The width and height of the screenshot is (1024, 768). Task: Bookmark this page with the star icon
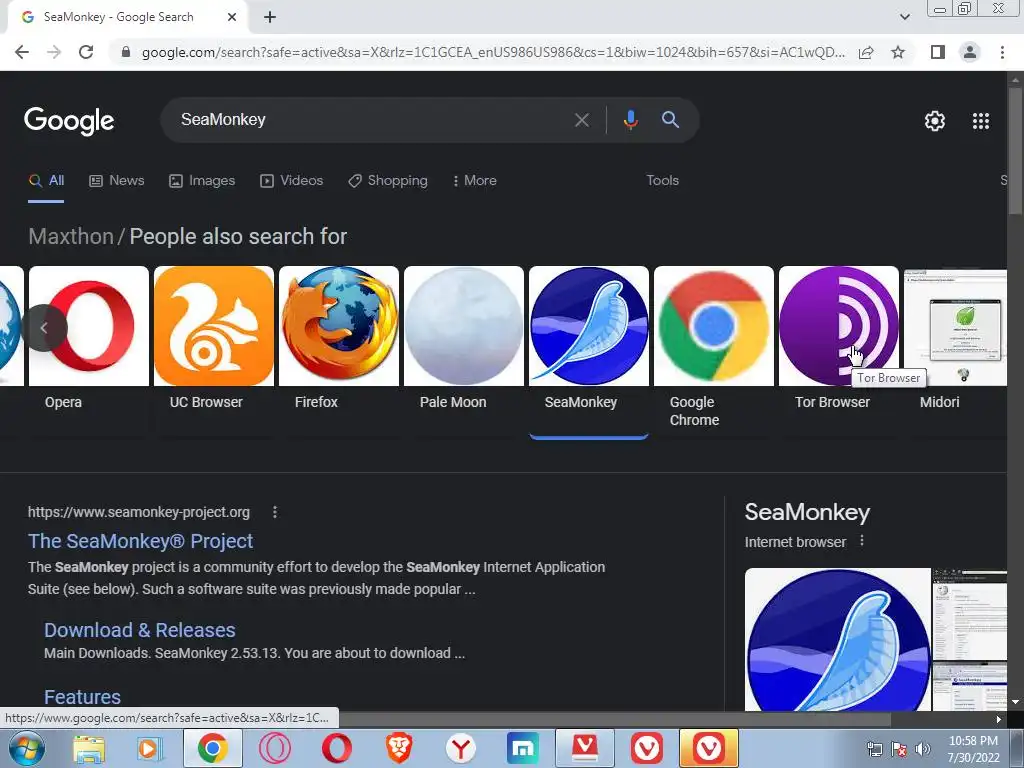coord(898,52)
